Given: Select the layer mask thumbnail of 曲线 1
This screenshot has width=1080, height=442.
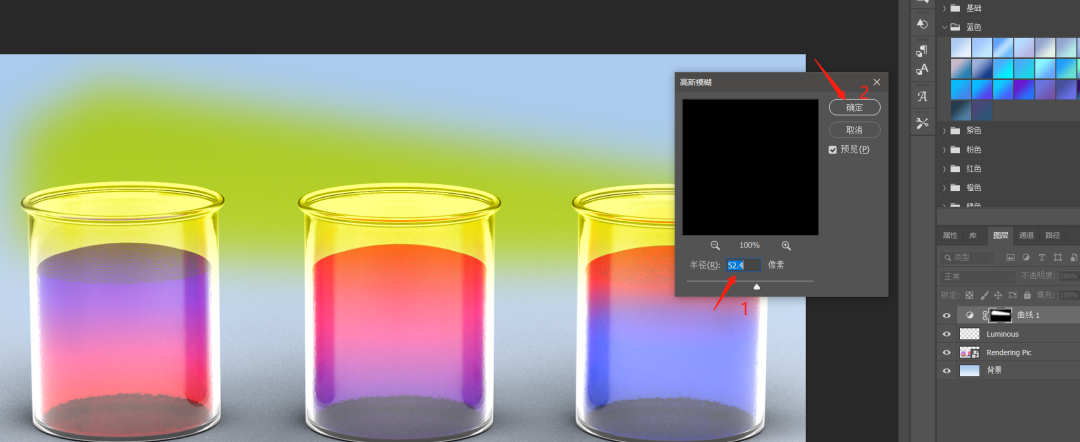Looking at the screenshot, I should coord(1000,315).
